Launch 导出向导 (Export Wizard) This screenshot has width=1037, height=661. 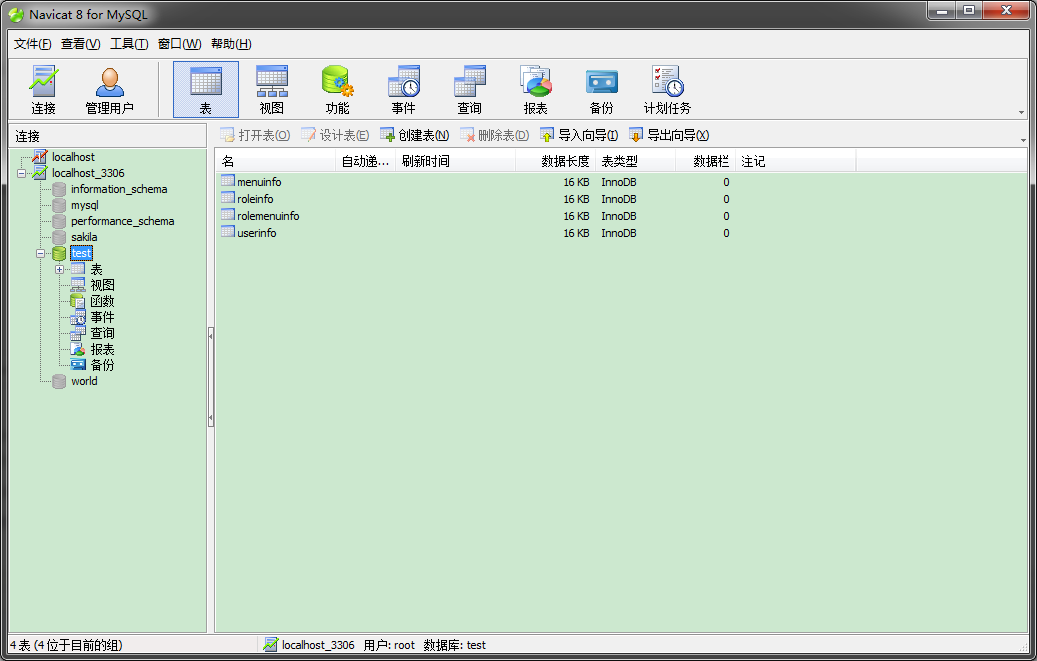click(669, 135)
